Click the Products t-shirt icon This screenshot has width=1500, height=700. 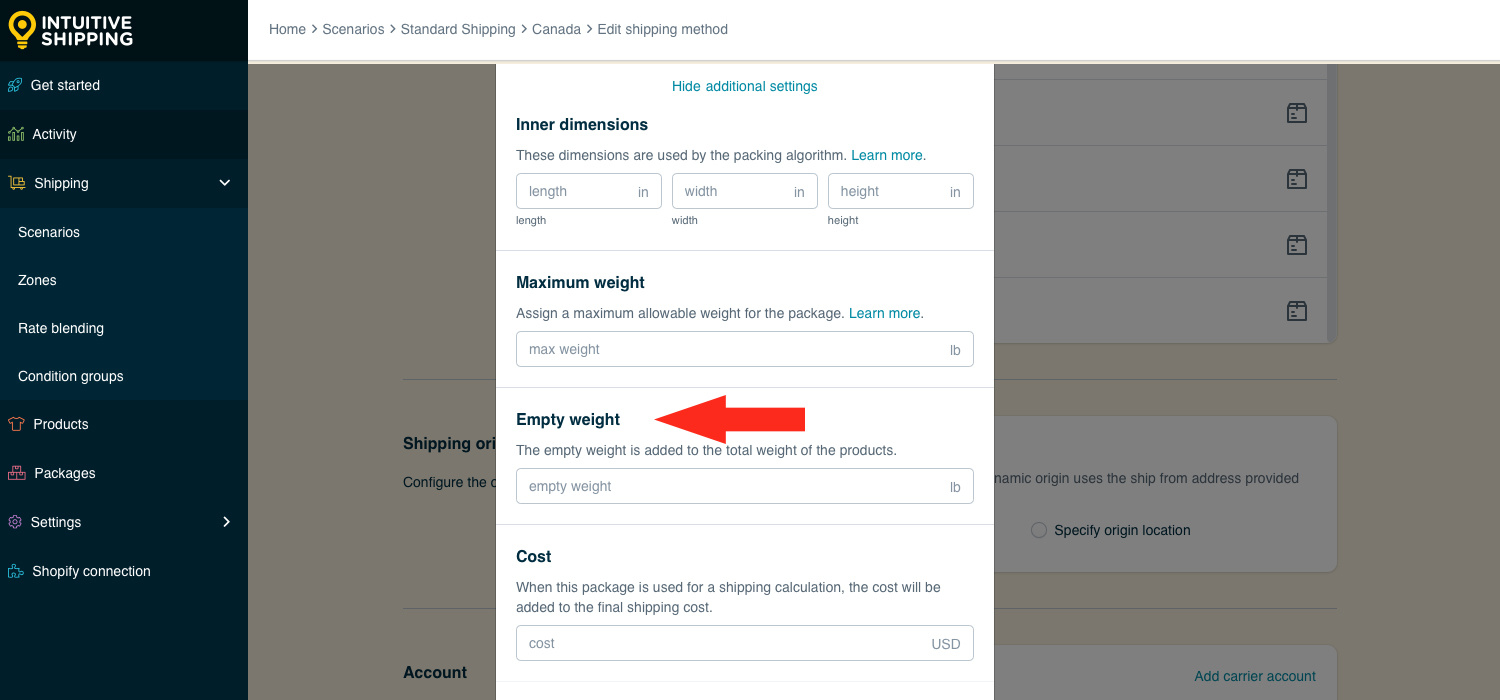click(x=16, y=424)
